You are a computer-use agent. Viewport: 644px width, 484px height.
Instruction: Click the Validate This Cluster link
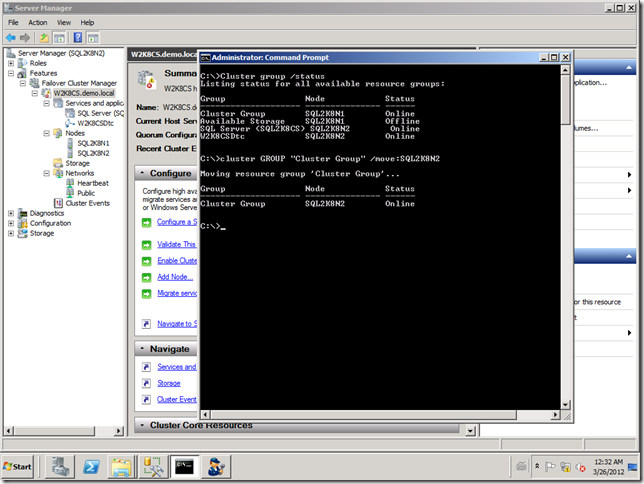click(x=177, y=244)
